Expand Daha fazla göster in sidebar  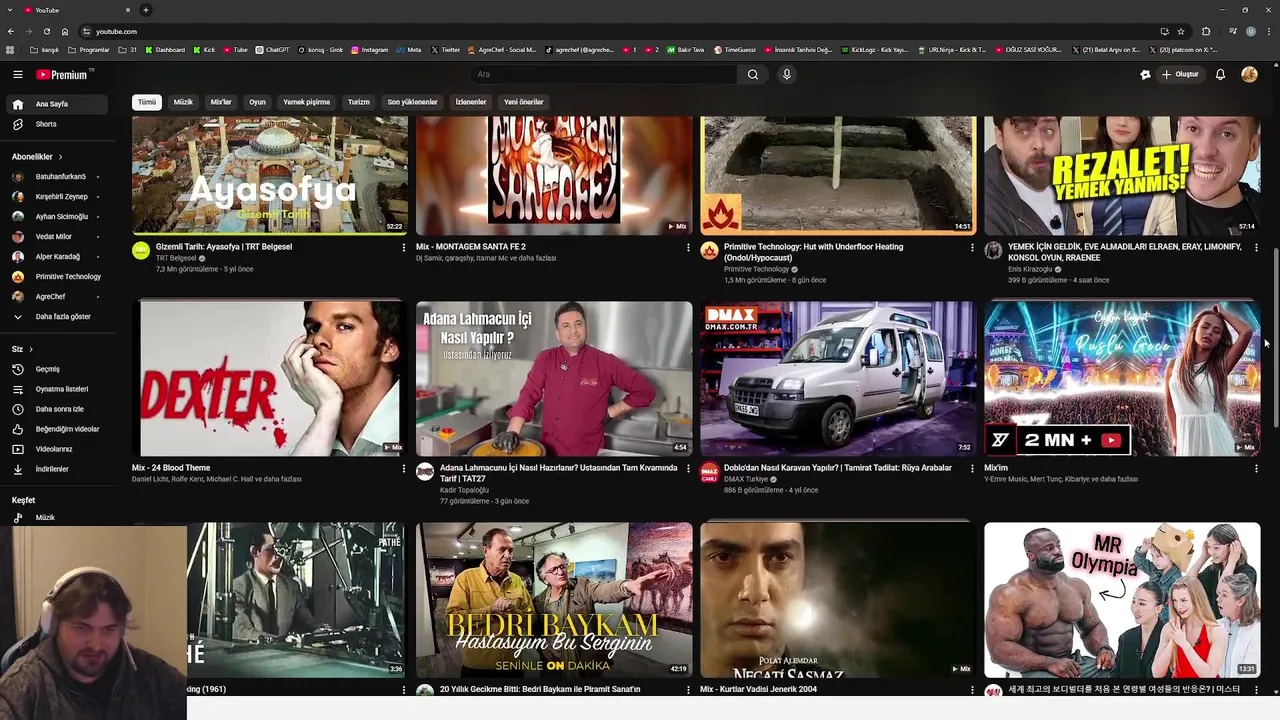click(57, 317)
